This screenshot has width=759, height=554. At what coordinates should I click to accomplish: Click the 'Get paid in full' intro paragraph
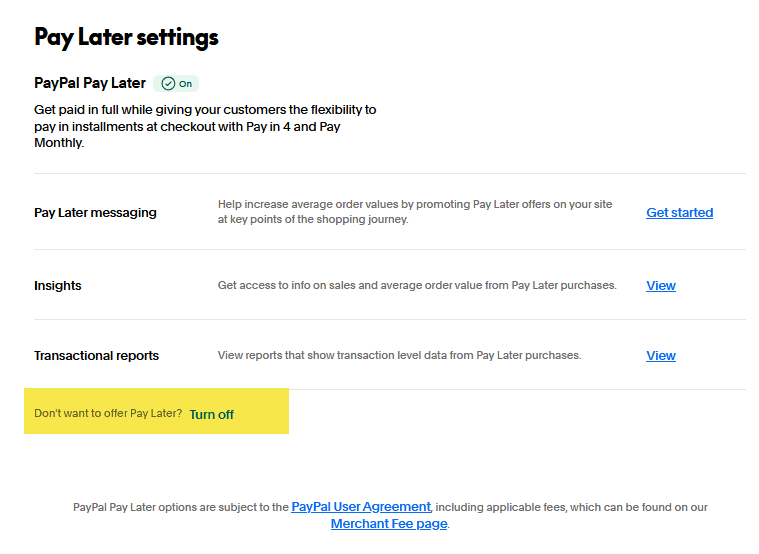(205, 126)
